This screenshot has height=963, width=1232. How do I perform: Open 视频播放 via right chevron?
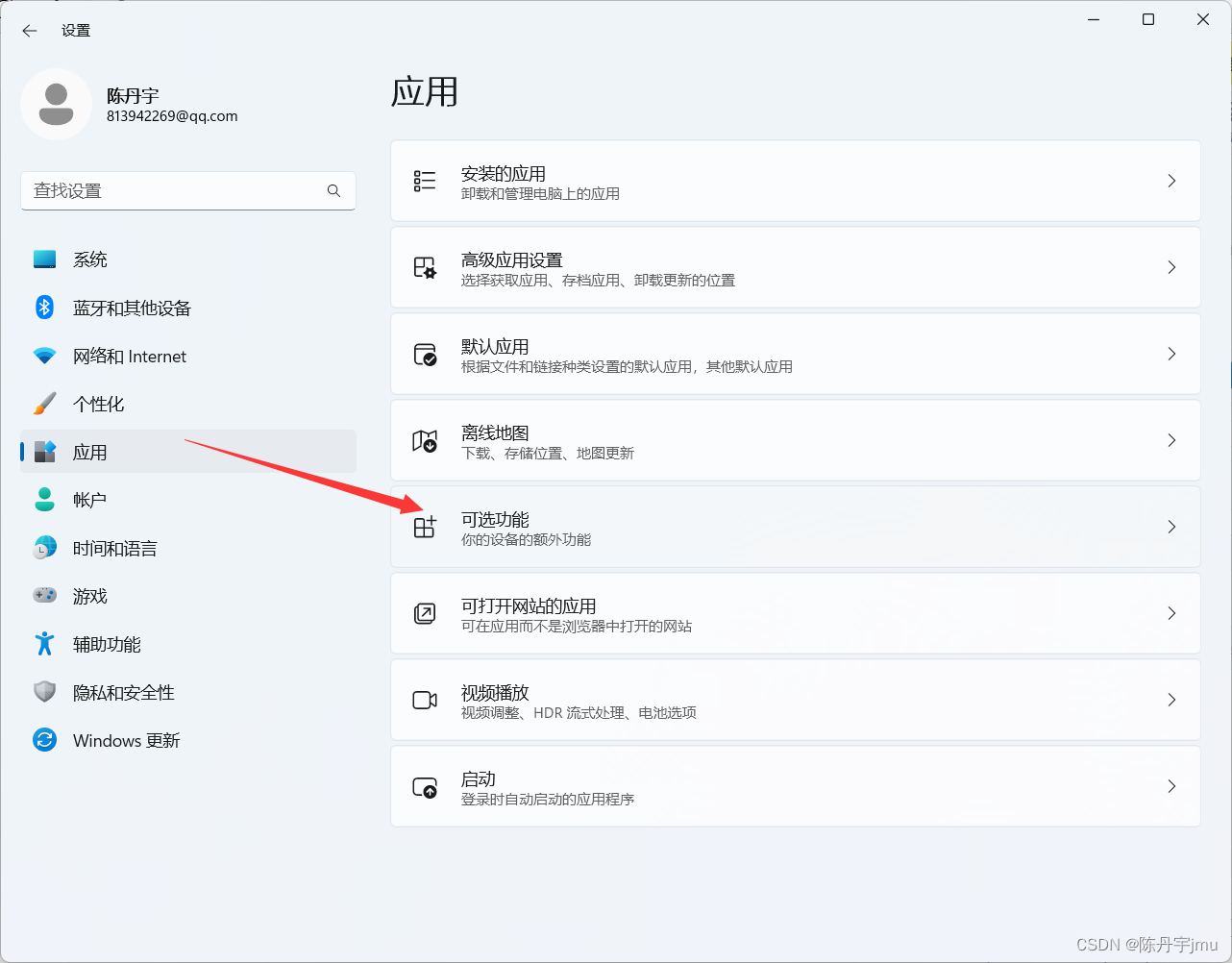click(1171, 700)
